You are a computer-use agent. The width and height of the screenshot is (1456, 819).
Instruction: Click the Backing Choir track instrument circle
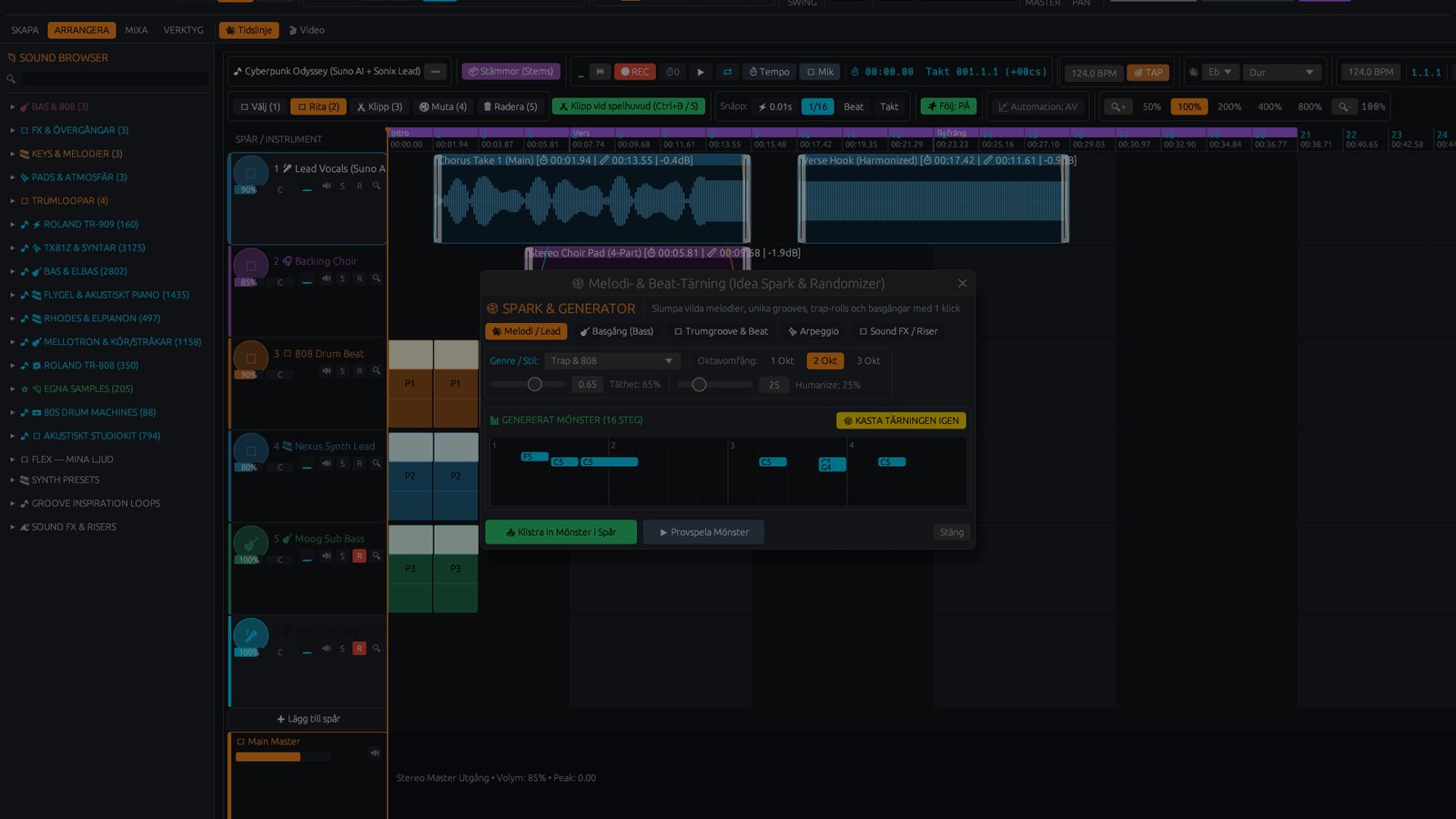click(x=250, y=265)
